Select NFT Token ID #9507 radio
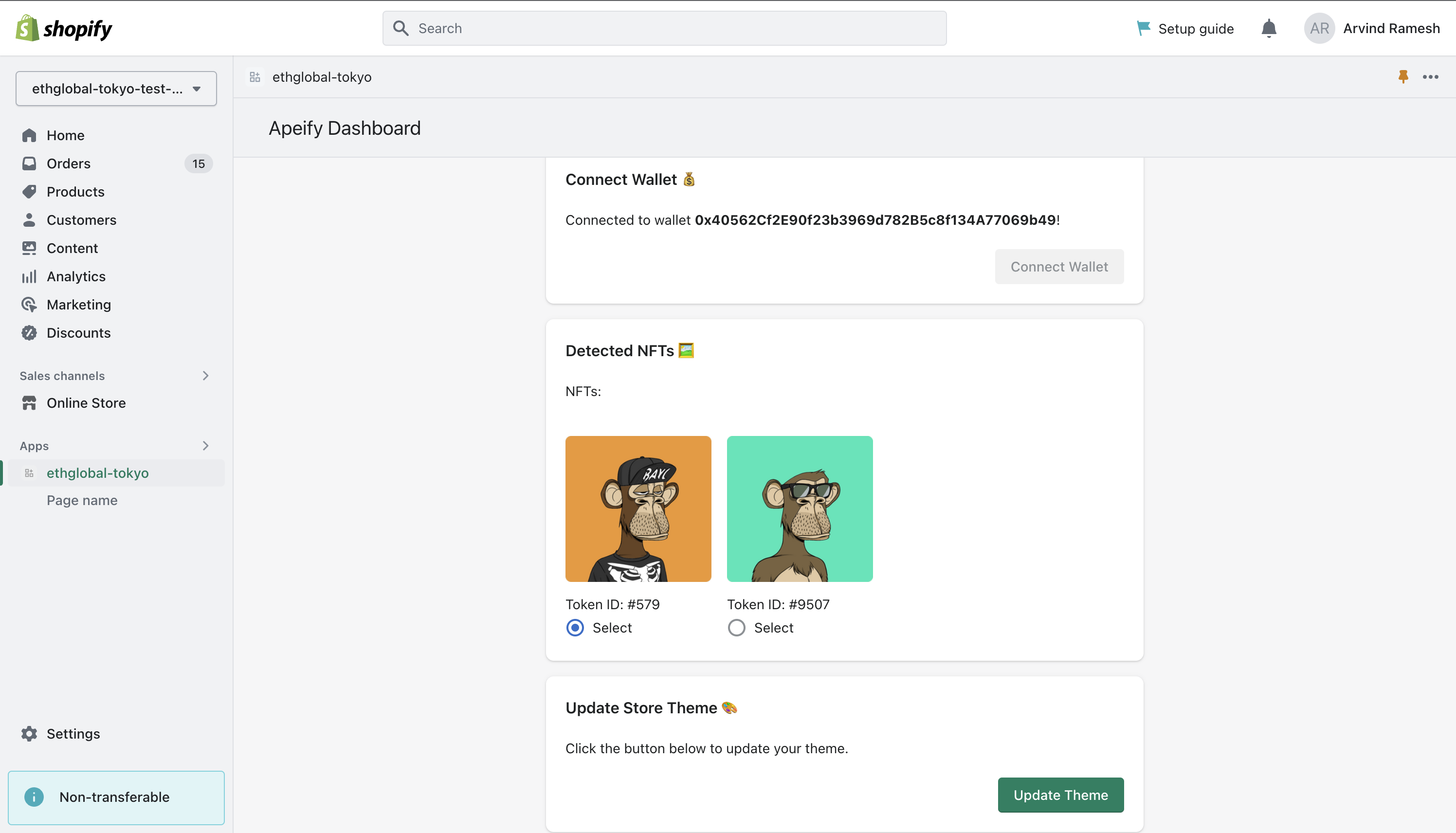 736,628
